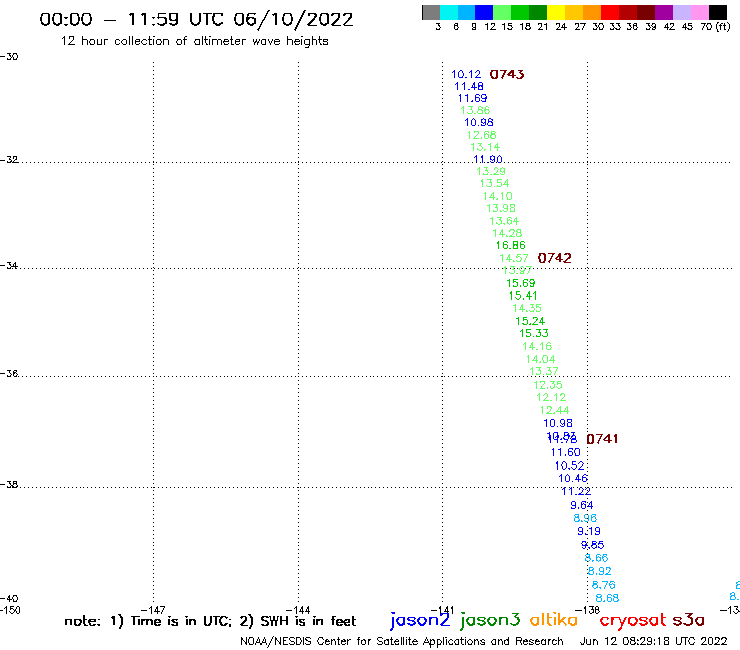Select the yellow swatch in the color legend

pyautogui.click(x=556, y=12)
